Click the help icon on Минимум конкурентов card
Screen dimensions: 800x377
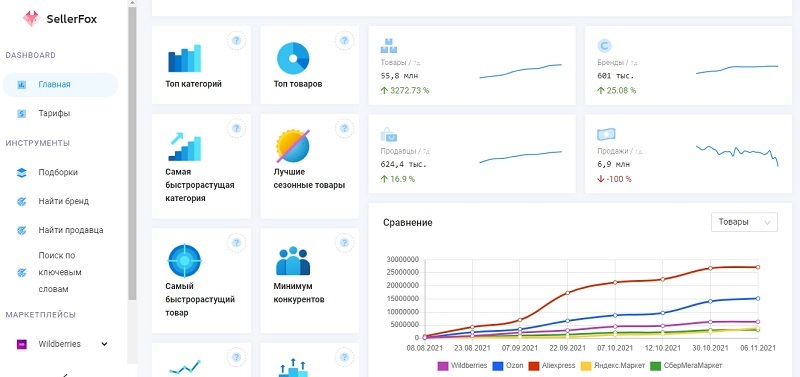(344, 242)
